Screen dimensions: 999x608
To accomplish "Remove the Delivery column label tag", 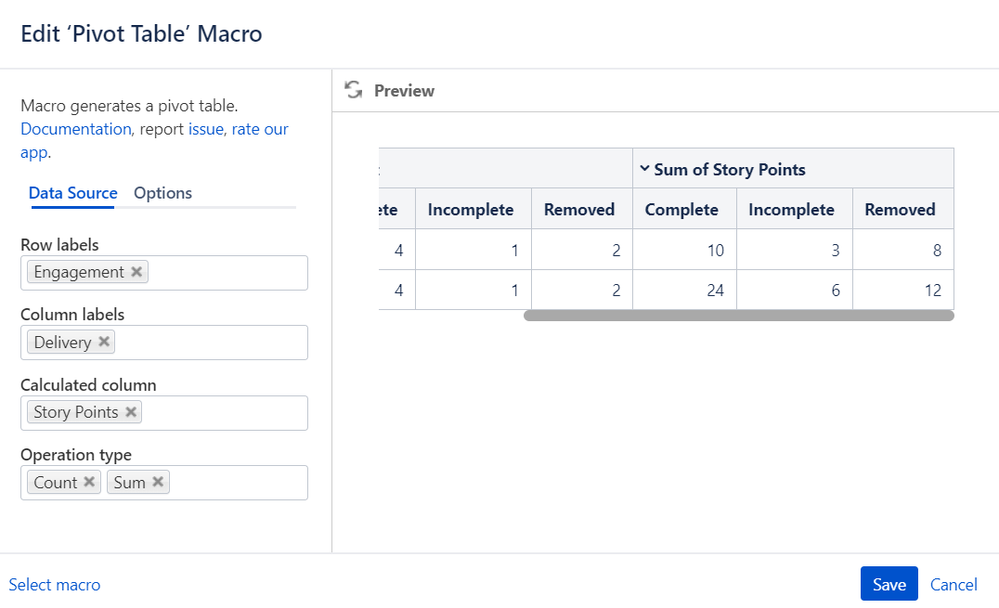I will click(104, 342).
